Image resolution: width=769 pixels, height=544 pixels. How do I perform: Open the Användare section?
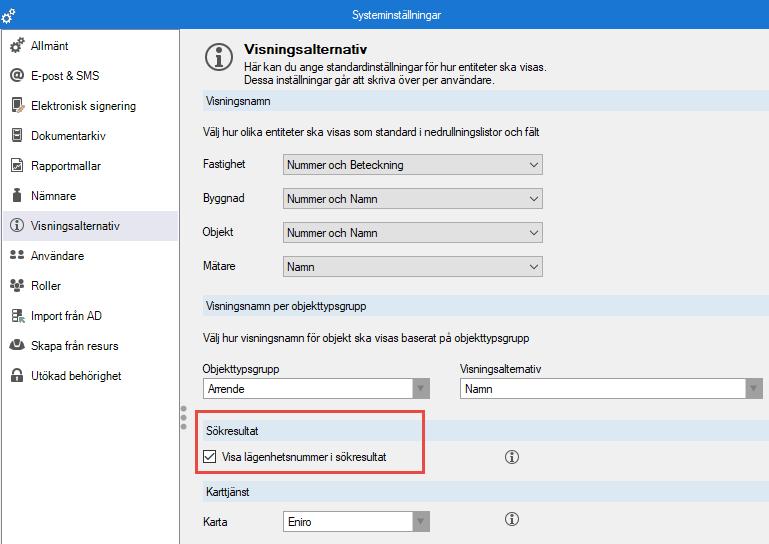pyautogui.click(x=91, y=256)
